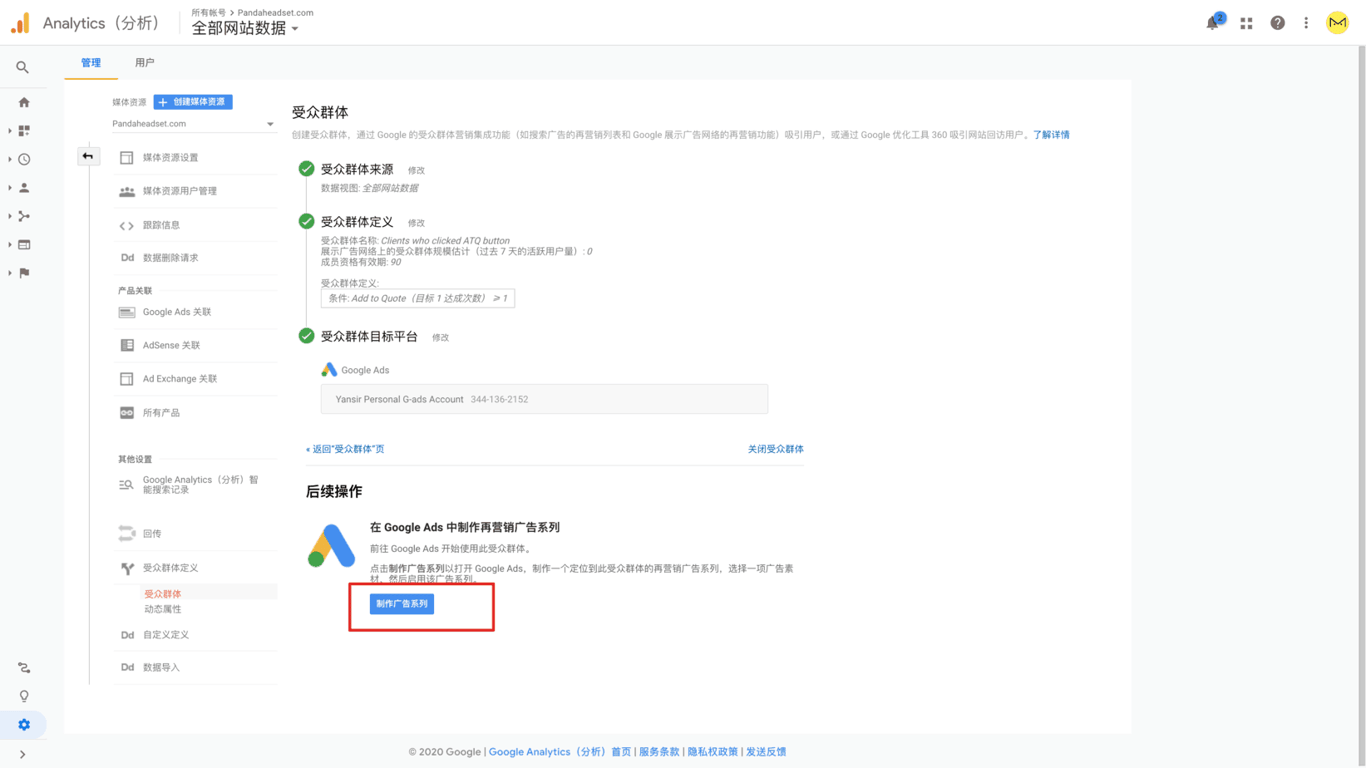Open 媒体资源设置 in the property menu
The image size is (1366, 768).
tap(170, 158)
